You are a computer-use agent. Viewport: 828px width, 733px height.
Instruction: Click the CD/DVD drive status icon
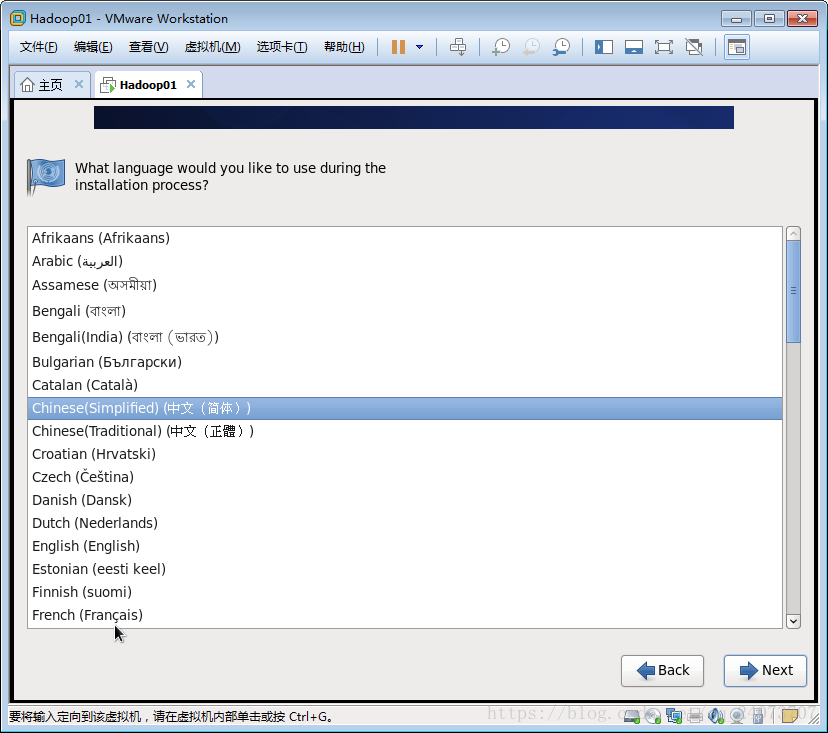click(x=653, y=717)
